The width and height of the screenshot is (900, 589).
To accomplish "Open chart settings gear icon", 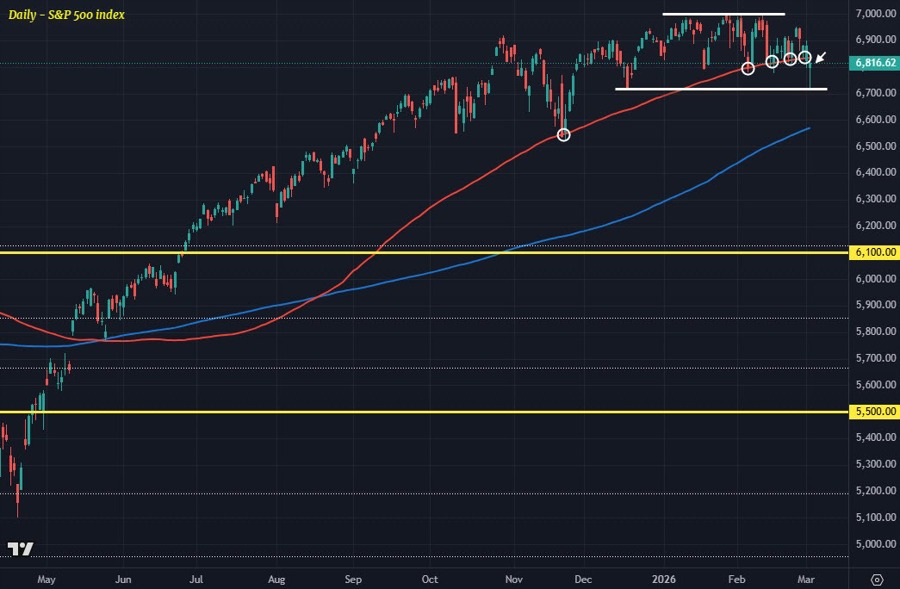I will pyautogui.click(x=876, y=579).
